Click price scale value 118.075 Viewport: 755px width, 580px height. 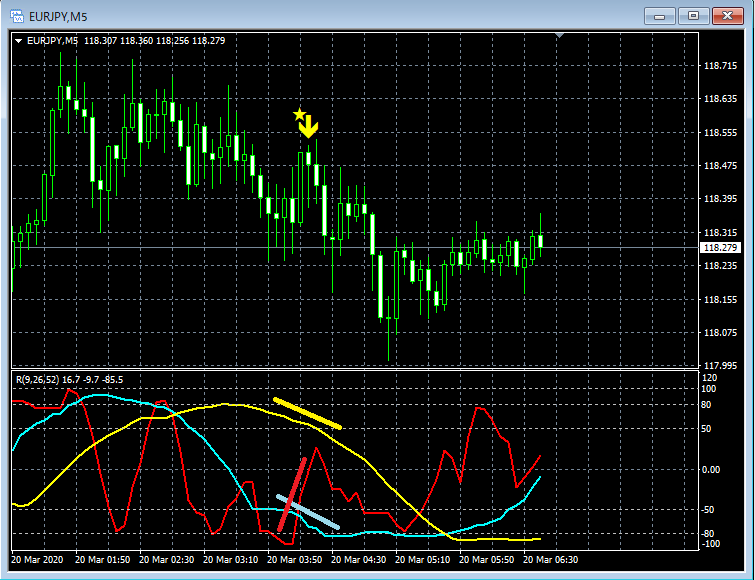(720, 333)
